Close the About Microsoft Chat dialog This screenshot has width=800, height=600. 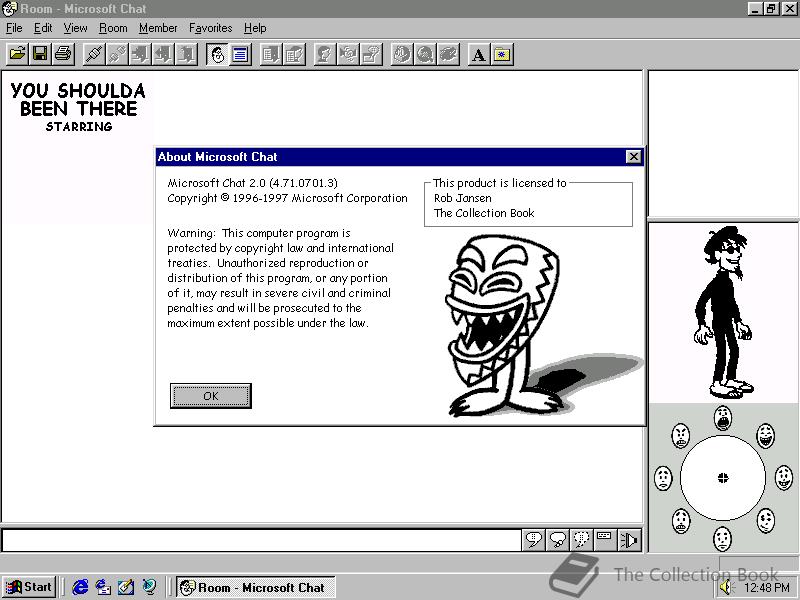point(633,157)
